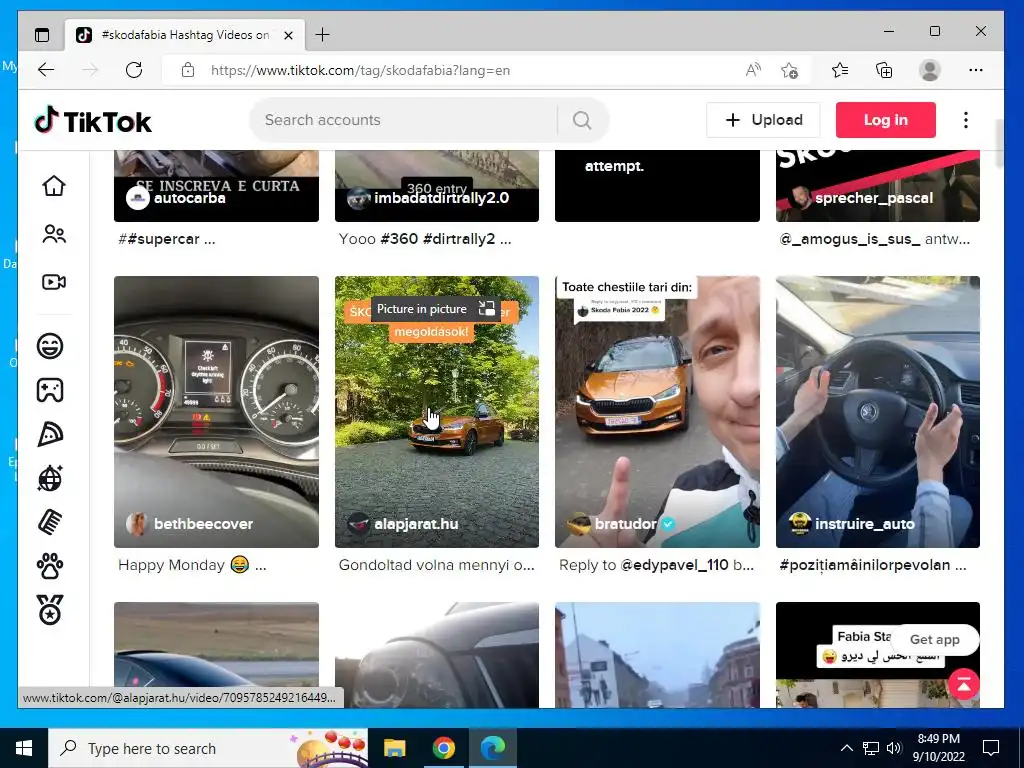Screen dimensions: 1024x768
Task: Open Edge Settings and more menu
Action: tap(976, 70)
